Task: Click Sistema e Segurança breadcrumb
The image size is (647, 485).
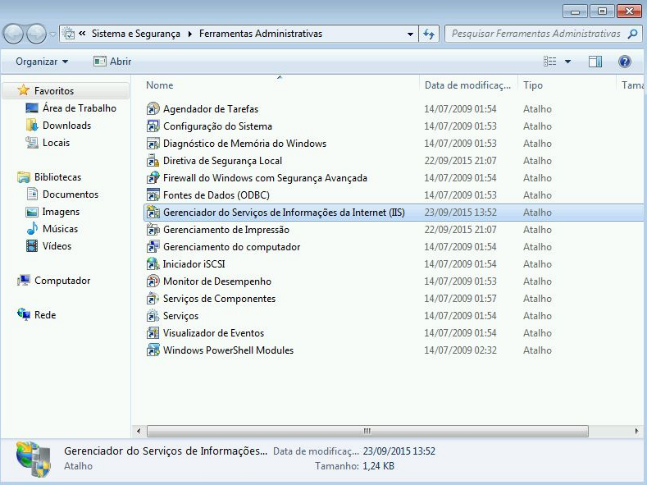Action: [x=136, y=34]
